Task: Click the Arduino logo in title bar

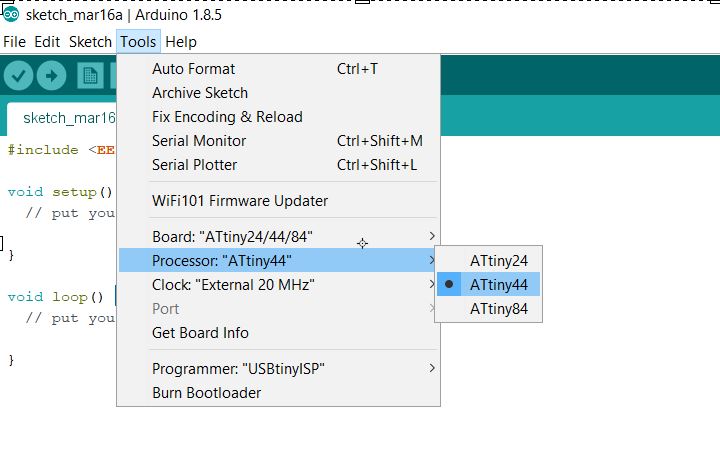Action: [12, 15]
